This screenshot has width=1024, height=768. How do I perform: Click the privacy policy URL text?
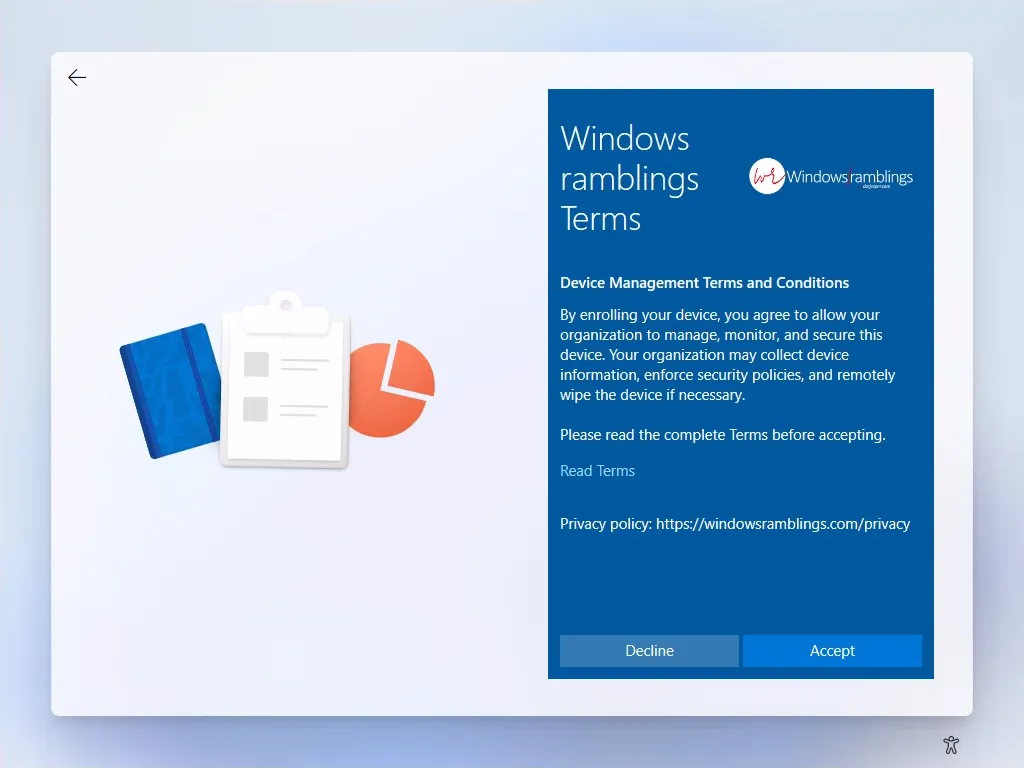click(x=782, y=524)
